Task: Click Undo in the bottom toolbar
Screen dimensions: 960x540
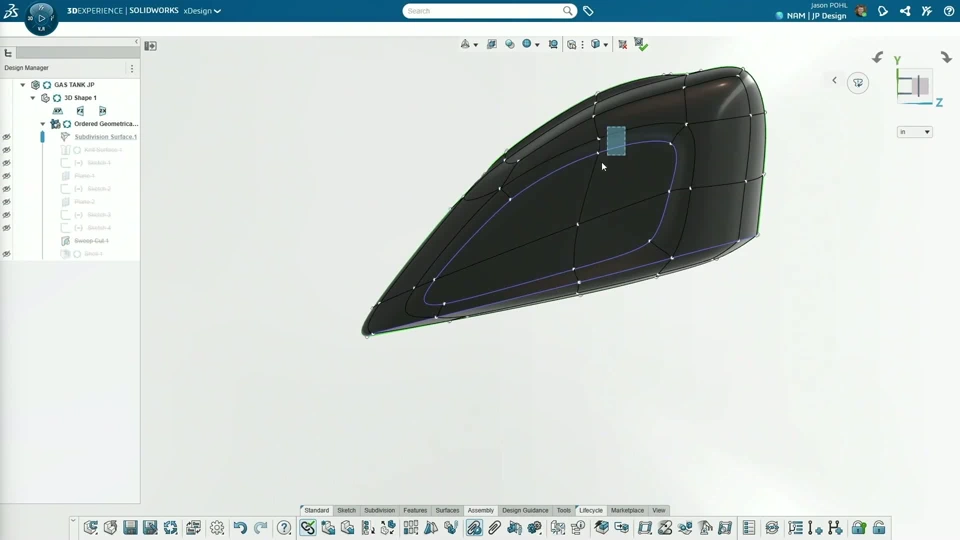Action: tap(239, 528)
